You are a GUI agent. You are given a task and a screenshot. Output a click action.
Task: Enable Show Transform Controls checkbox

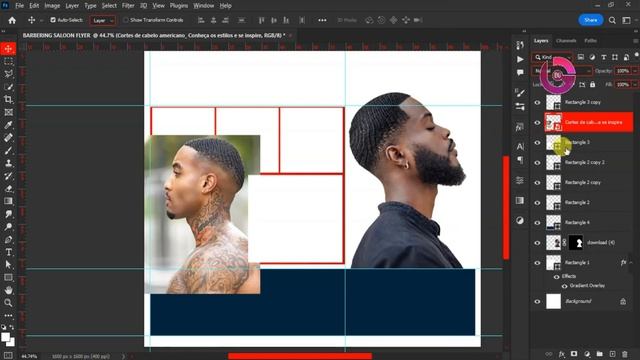(126, 20)
